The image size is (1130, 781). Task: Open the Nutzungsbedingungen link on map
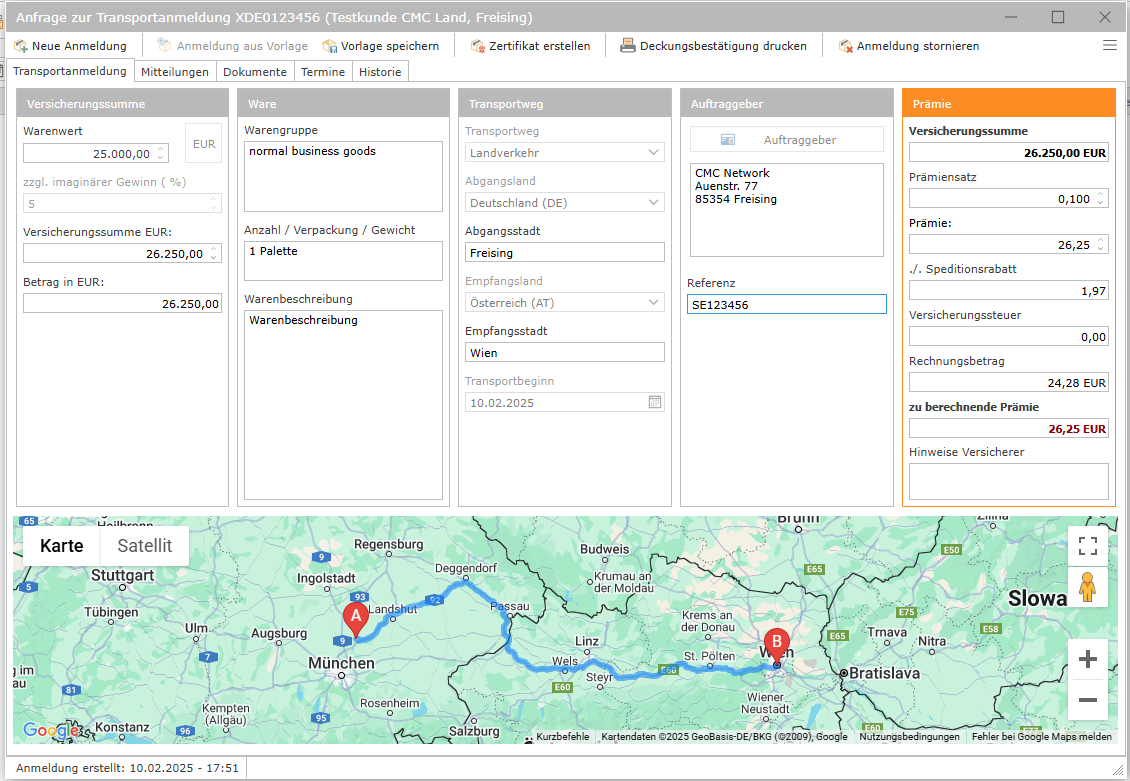click(x=909, y=737)
